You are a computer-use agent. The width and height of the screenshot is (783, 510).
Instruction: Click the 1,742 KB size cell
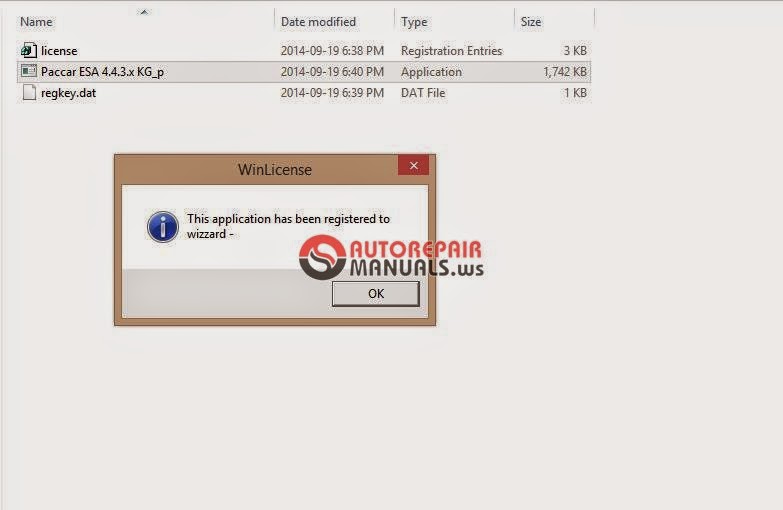tap(565, 72)
